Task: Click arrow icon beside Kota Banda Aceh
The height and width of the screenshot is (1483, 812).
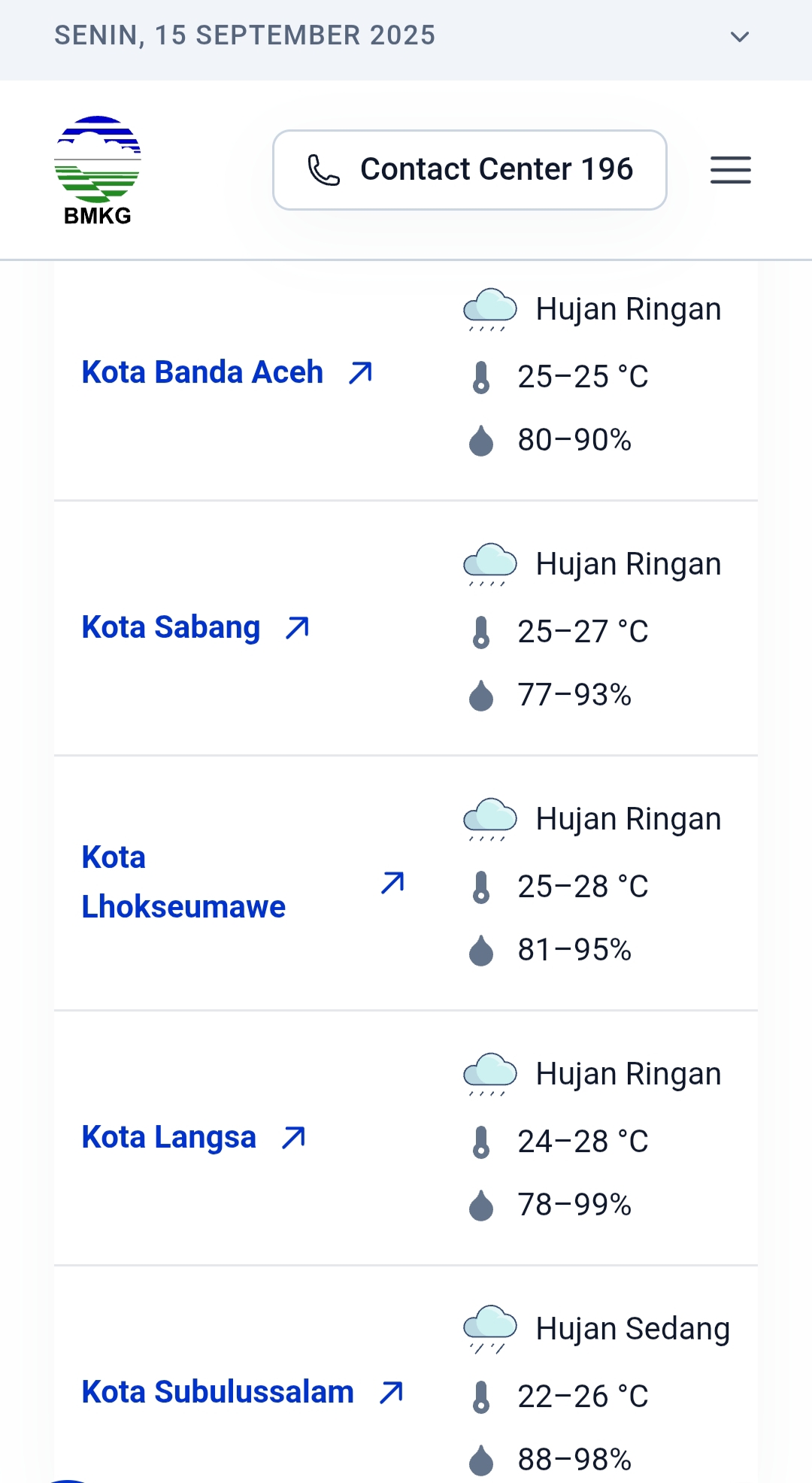Action: pos(361,372)
